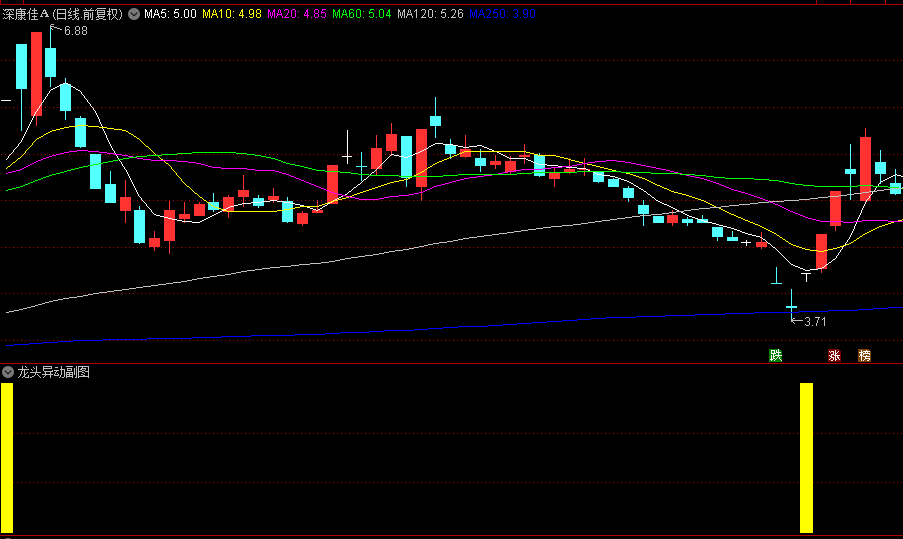Click the MA5: 5.00 indicator label
903x539 pixels.
[x=170, y=14]
